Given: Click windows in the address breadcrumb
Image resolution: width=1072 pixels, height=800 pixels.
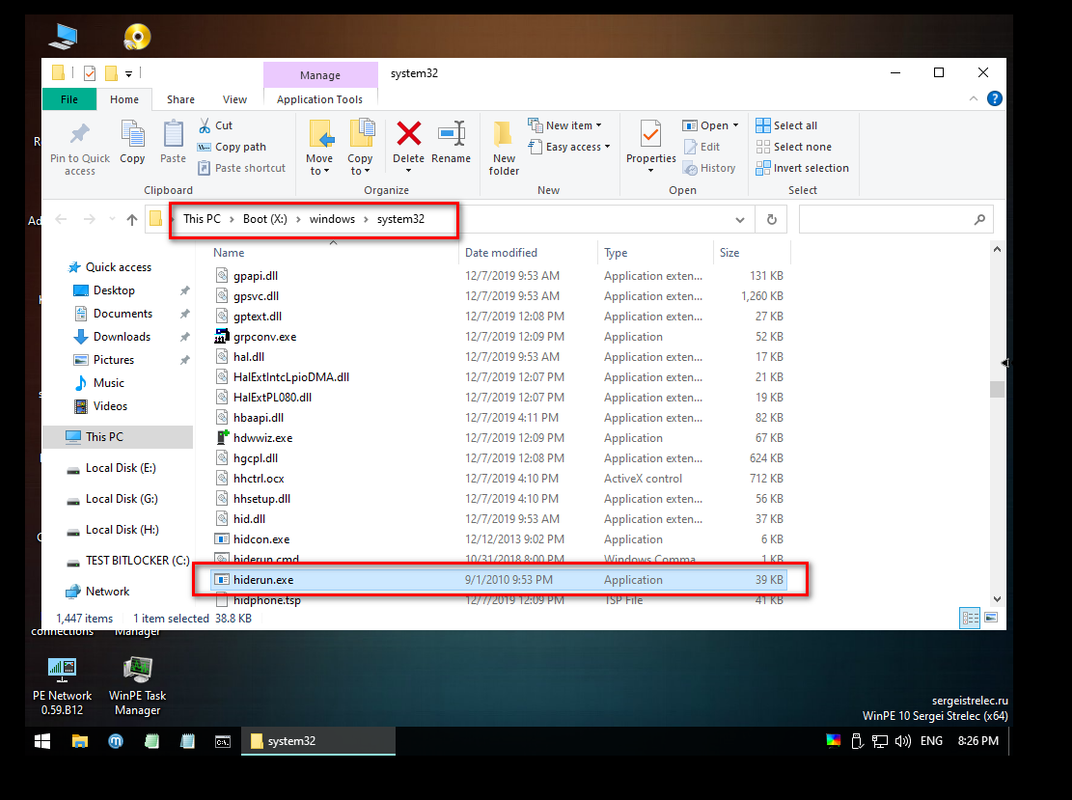Looking at the screenshot, I should coord(332,219).
